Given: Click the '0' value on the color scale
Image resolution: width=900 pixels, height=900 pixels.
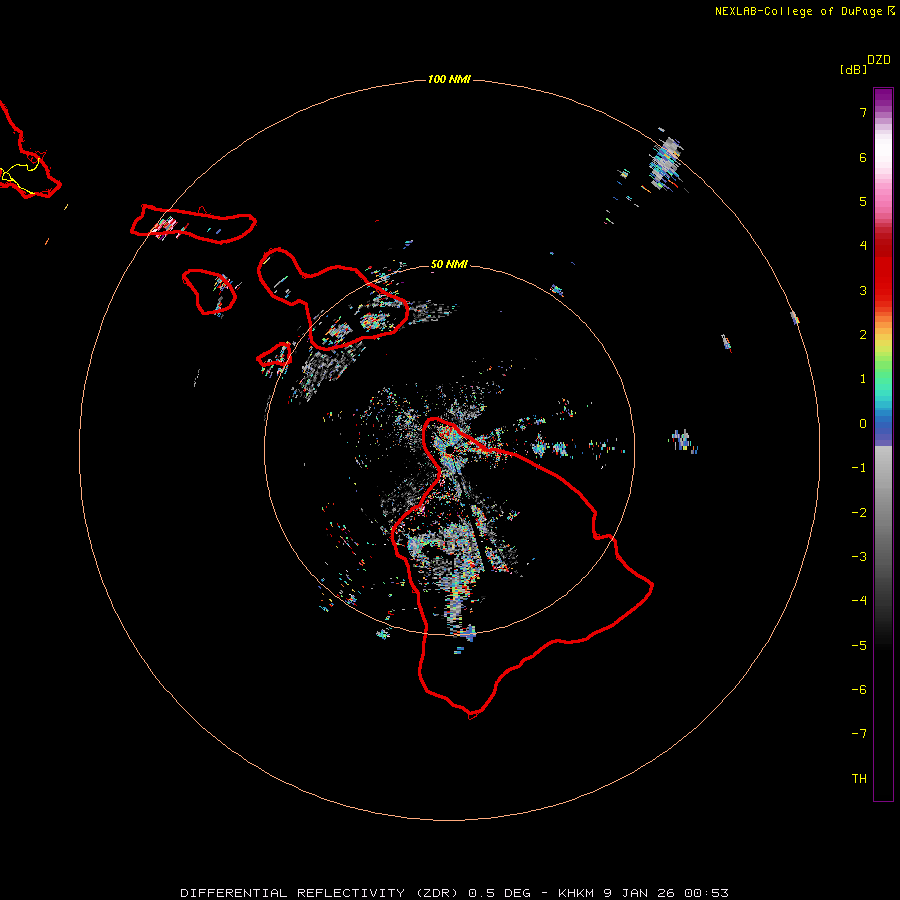Looking at the screenshot, I should (863, 424).
